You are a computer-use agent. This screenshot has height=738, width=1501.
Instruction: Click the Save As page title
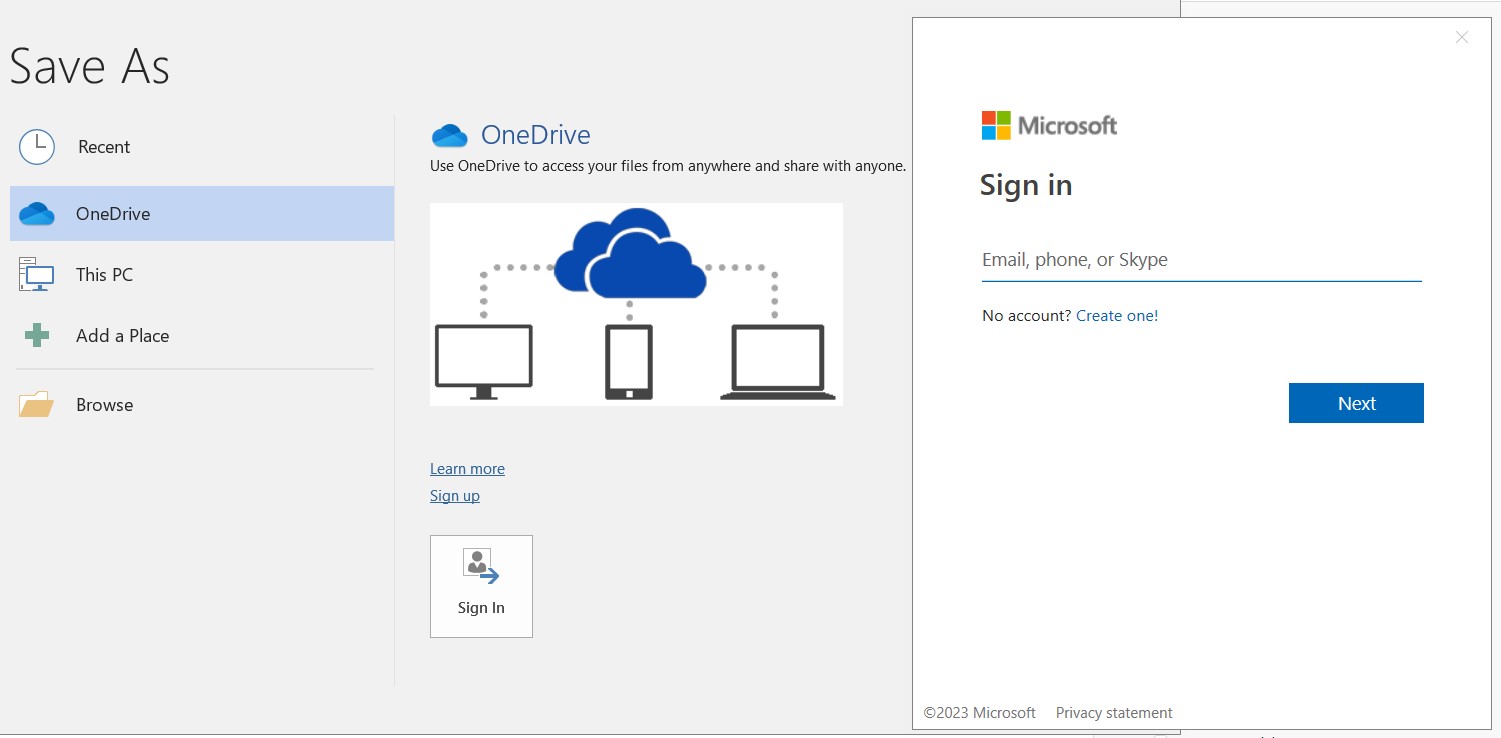point(90,67)
